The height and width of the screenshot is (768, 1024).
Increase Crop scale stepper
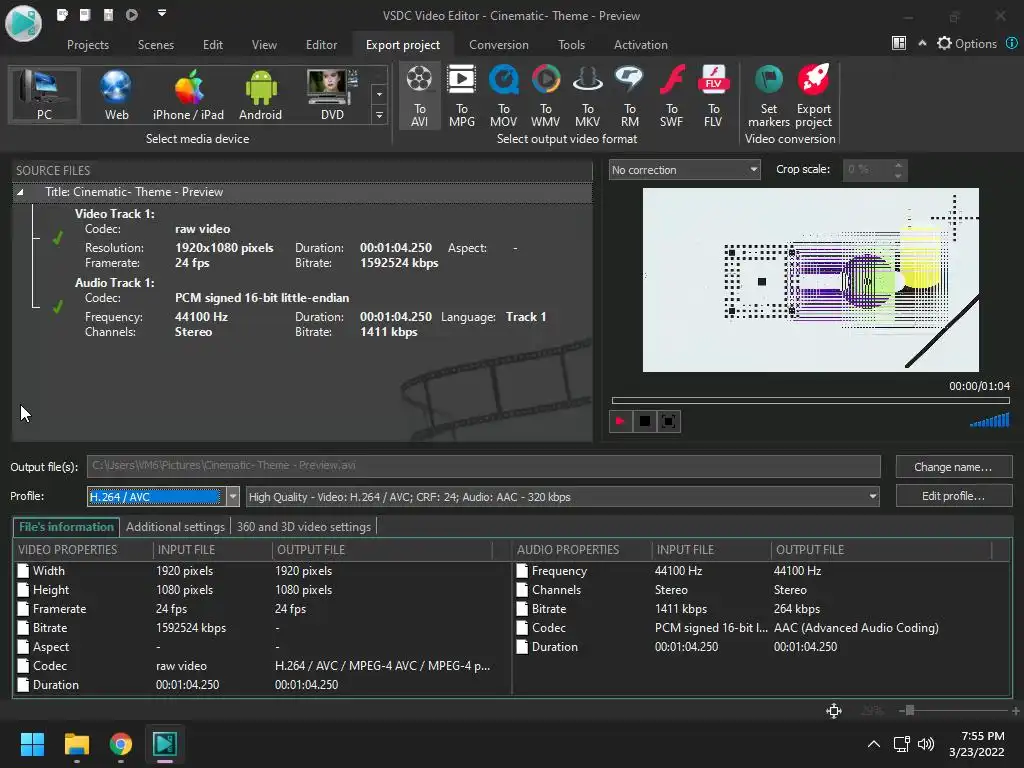click(x=898, y=165)
